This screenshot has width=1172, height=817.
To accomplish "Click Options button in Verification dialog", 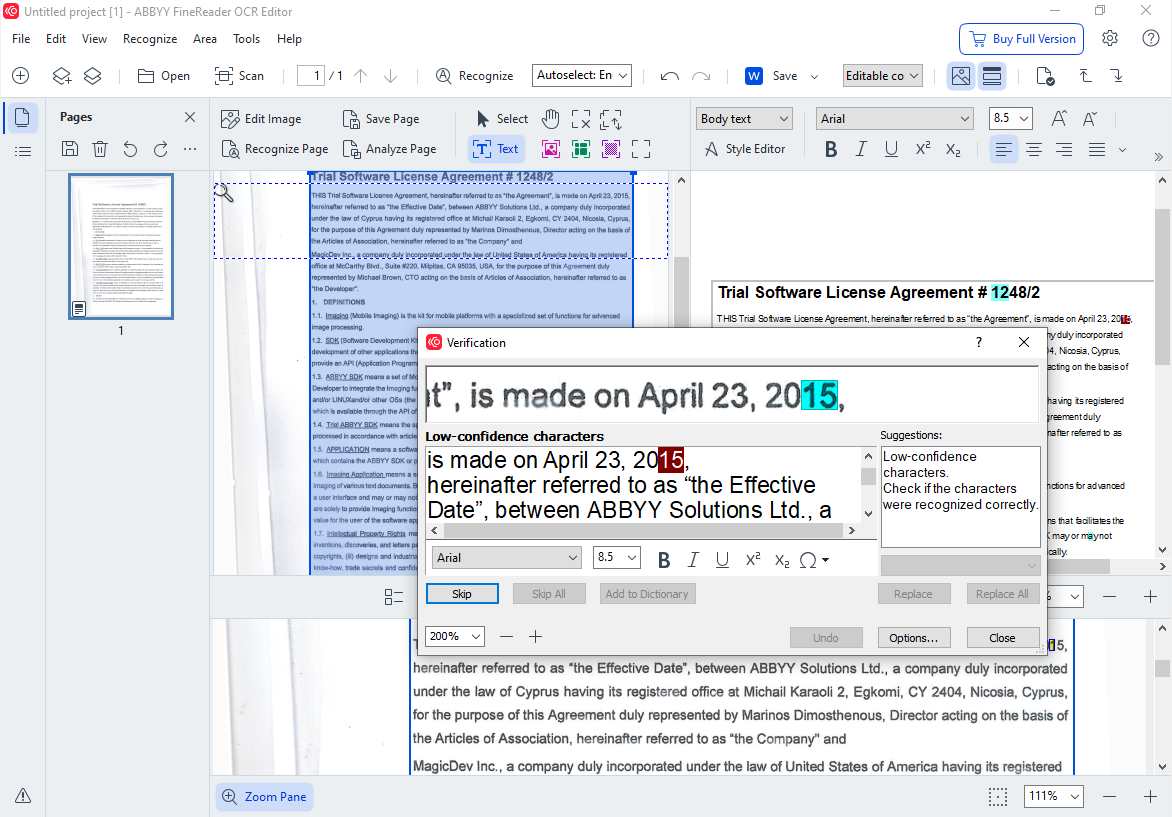I will point(913,638).
